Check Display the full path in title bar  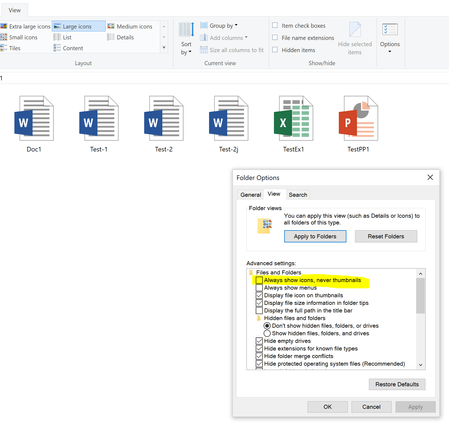point(259,311)
